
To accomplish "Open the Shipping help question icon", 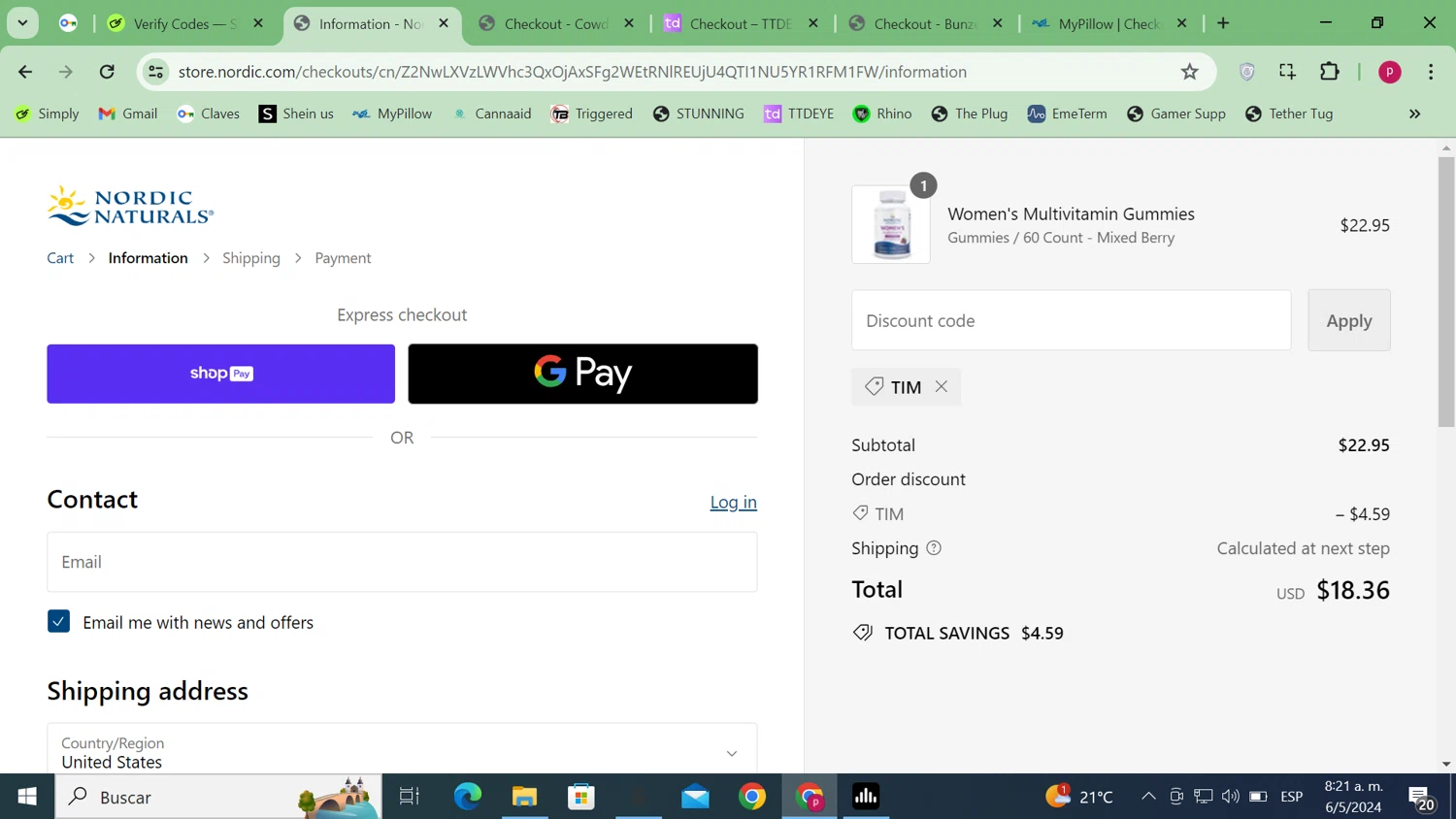I will 934,548.
